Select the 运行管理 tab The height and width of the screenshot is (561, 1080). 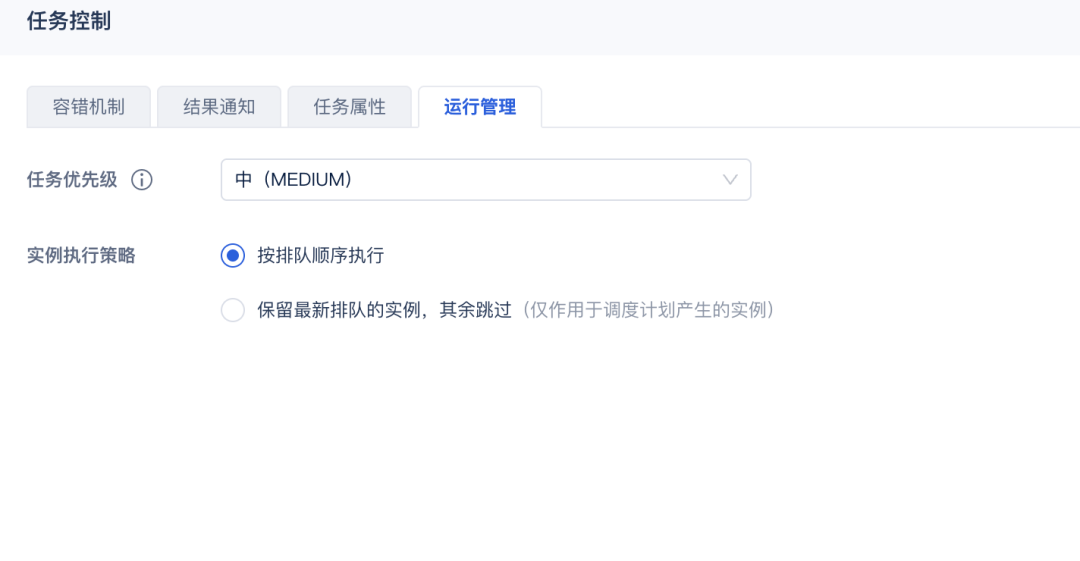coord(480,107)
